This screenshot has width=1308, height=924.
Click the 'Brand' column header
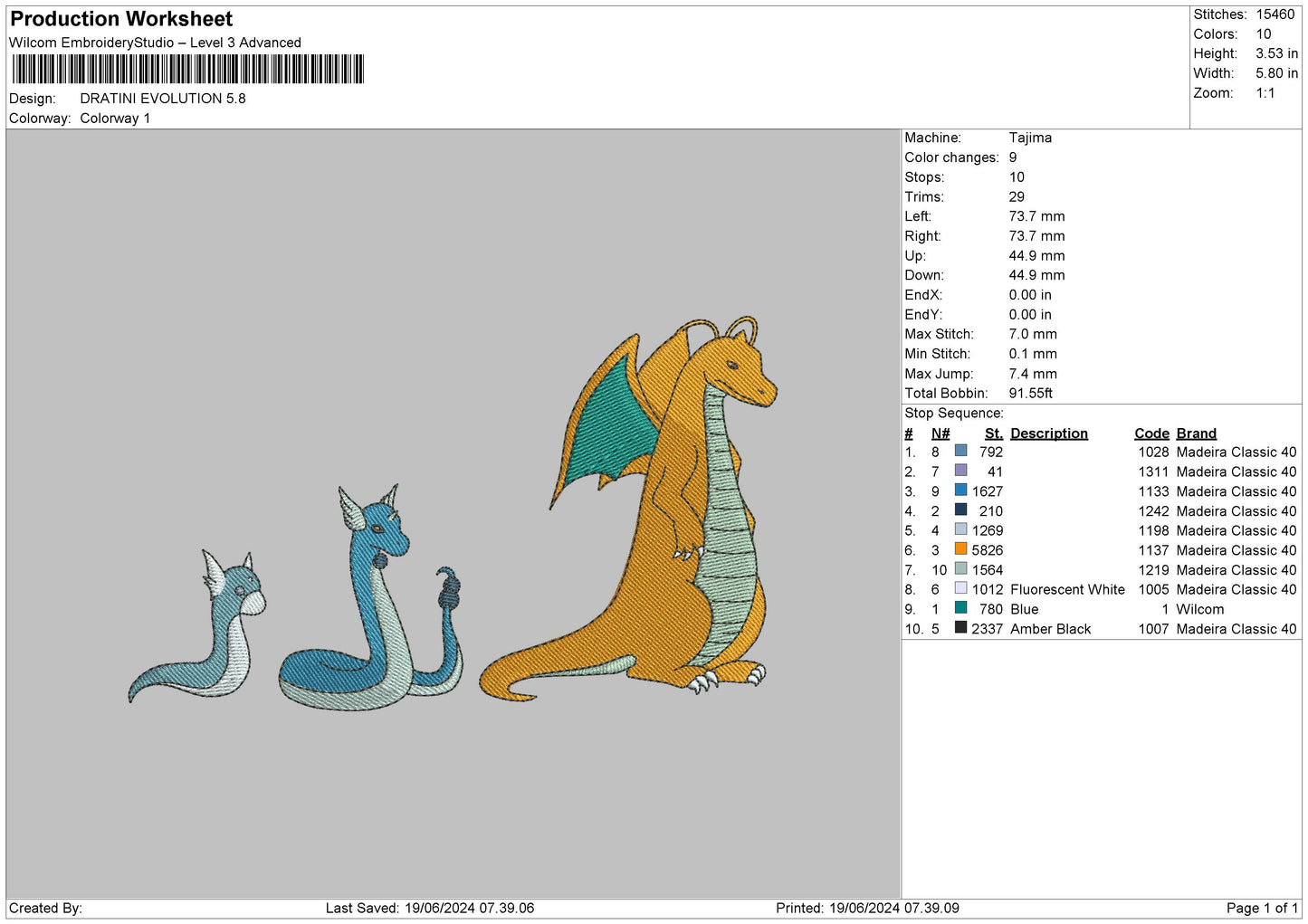[1196, 433]
